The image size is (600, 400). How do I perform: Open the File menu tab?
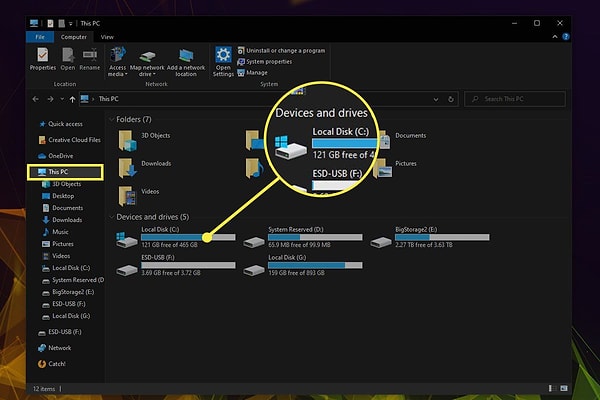(40, 37)
